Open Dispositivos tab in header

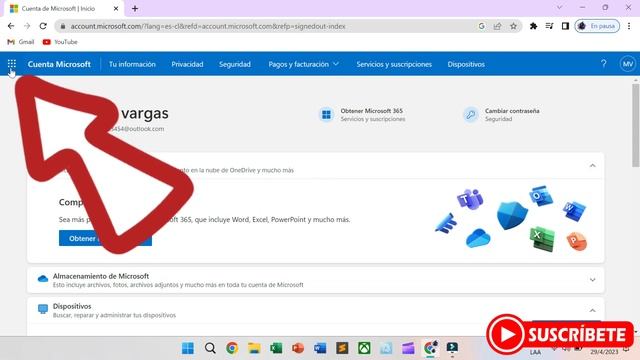click(466, 64)
